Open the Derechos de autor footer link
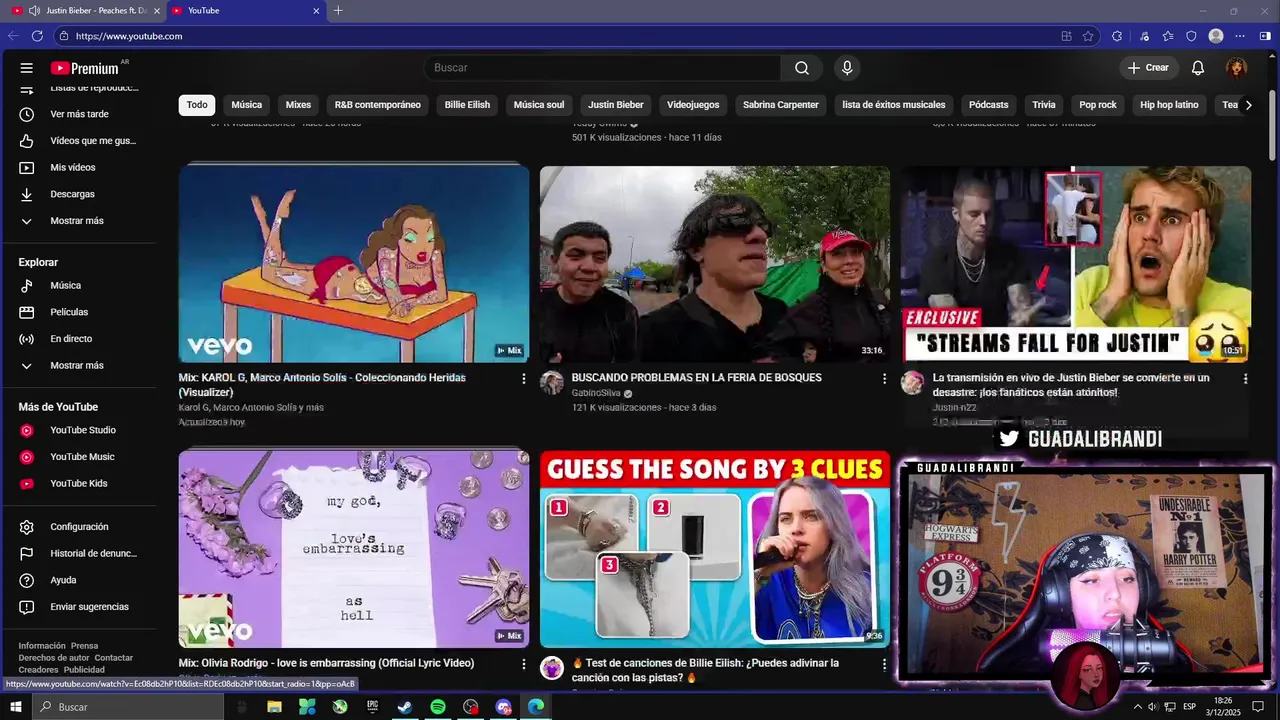Viewport: 1280px width, 720px height. click(54, 658)
